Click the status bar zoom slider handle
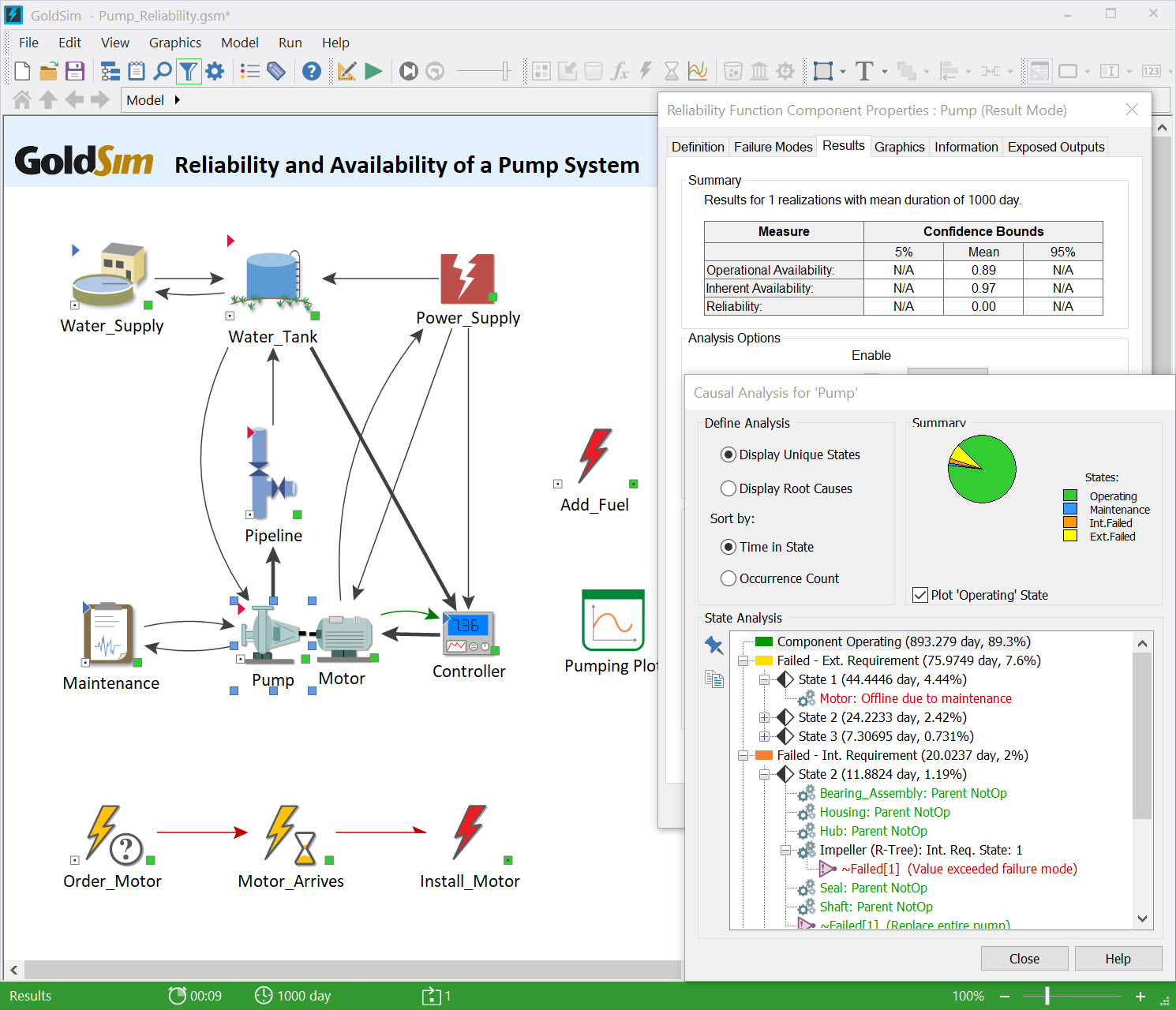 coord(1047,996)
